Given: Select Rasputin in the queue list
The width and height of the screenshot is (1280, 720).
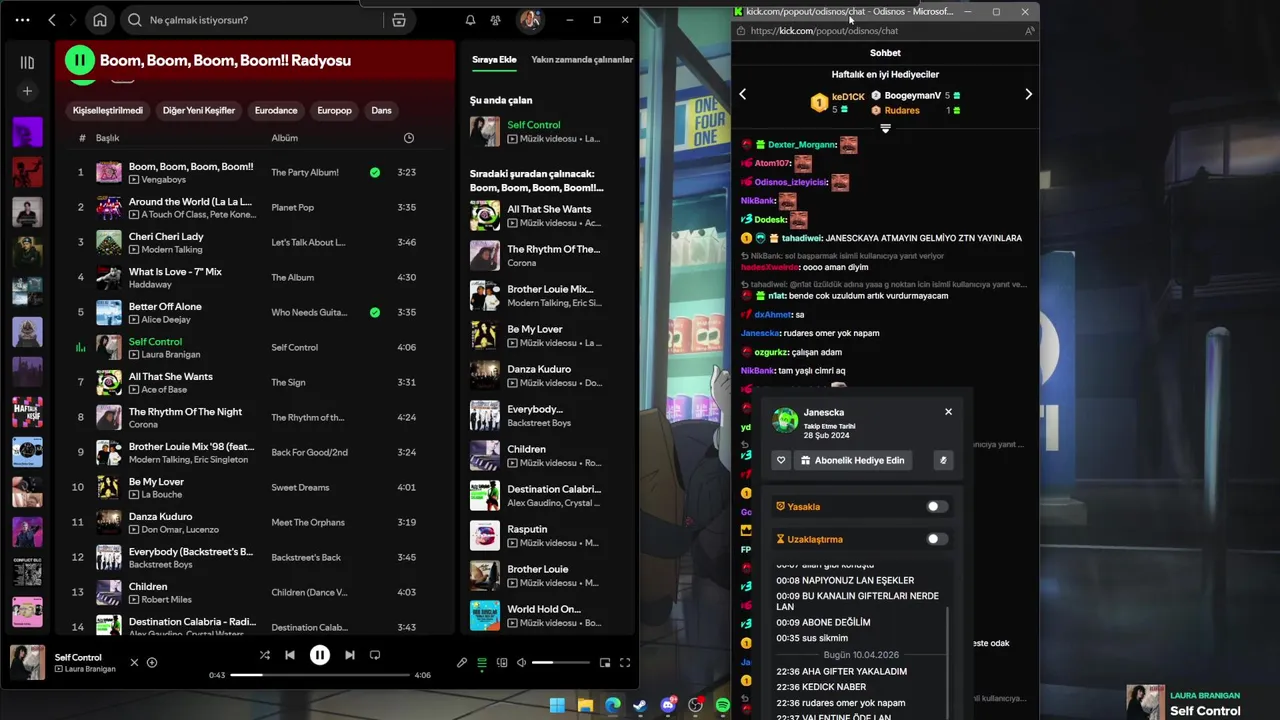Looking at the screenshot, I should coord(548,535).
